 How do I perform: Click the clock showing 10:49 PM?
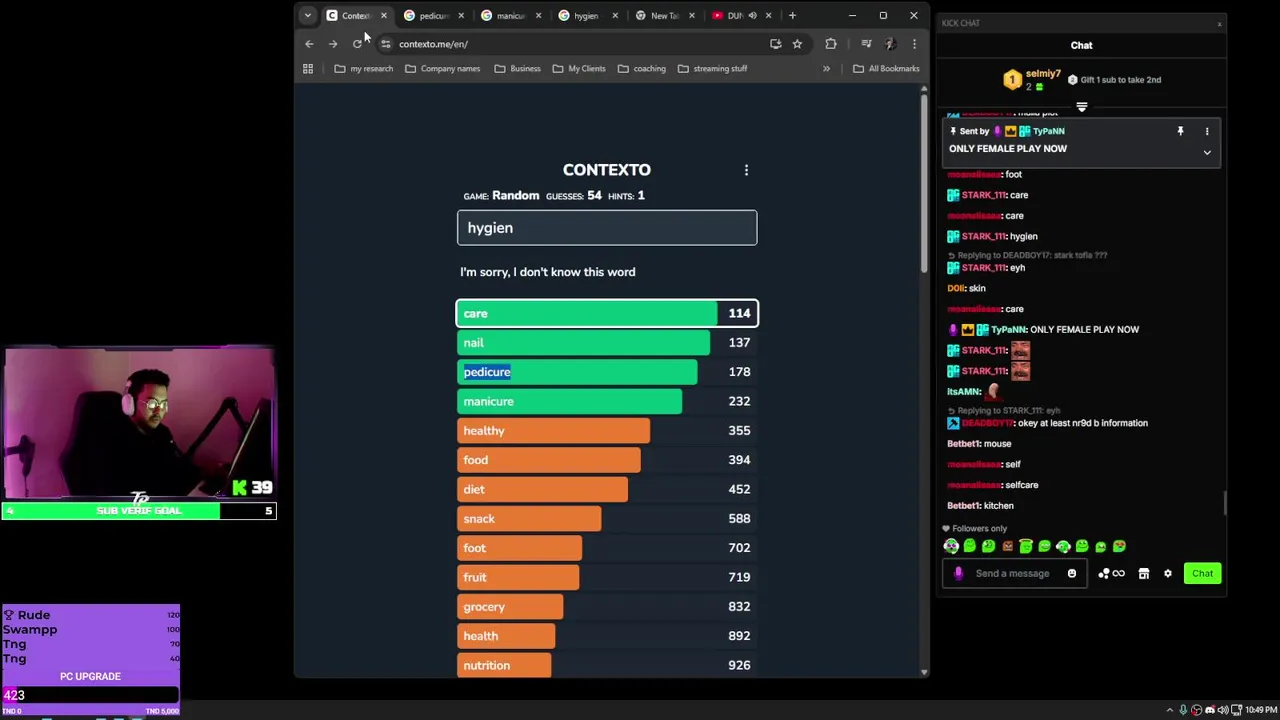pyautogui.click(x=1260, y=710)
